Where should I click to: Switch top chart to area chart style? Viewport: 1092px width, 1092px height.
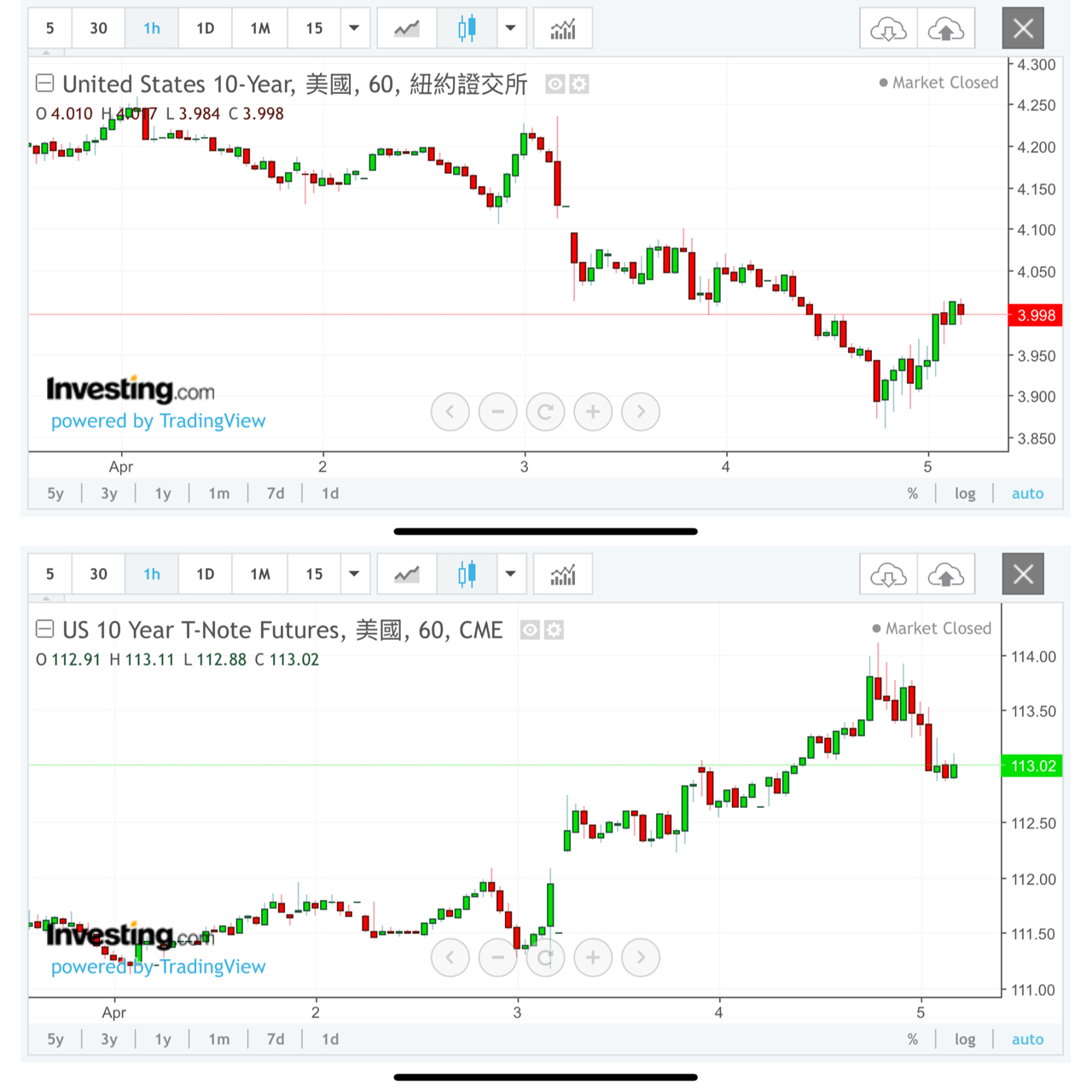point(407,29)
